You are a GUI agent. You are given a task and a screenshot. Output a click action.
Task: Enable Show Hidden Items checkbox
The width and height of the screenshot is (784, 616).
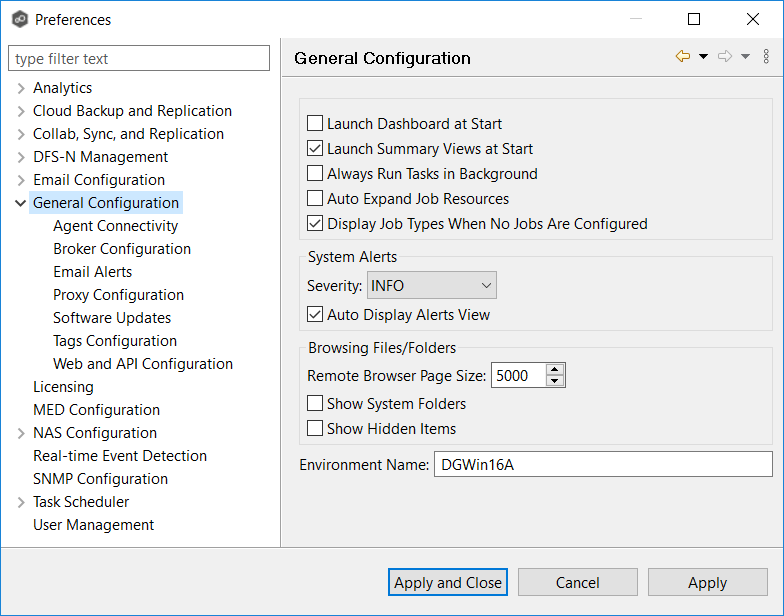point(315,429)
